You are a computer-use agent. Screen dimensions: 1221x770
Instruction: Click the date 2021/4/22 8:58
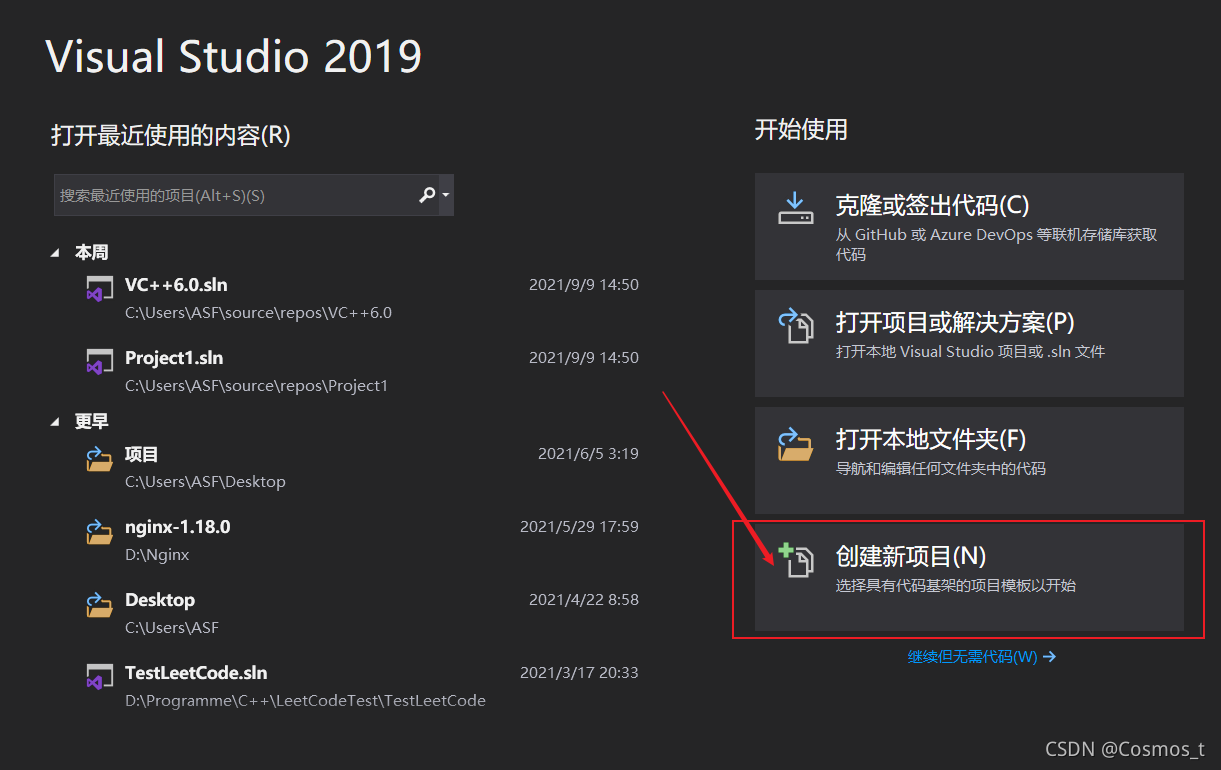[x=584, y=600]
